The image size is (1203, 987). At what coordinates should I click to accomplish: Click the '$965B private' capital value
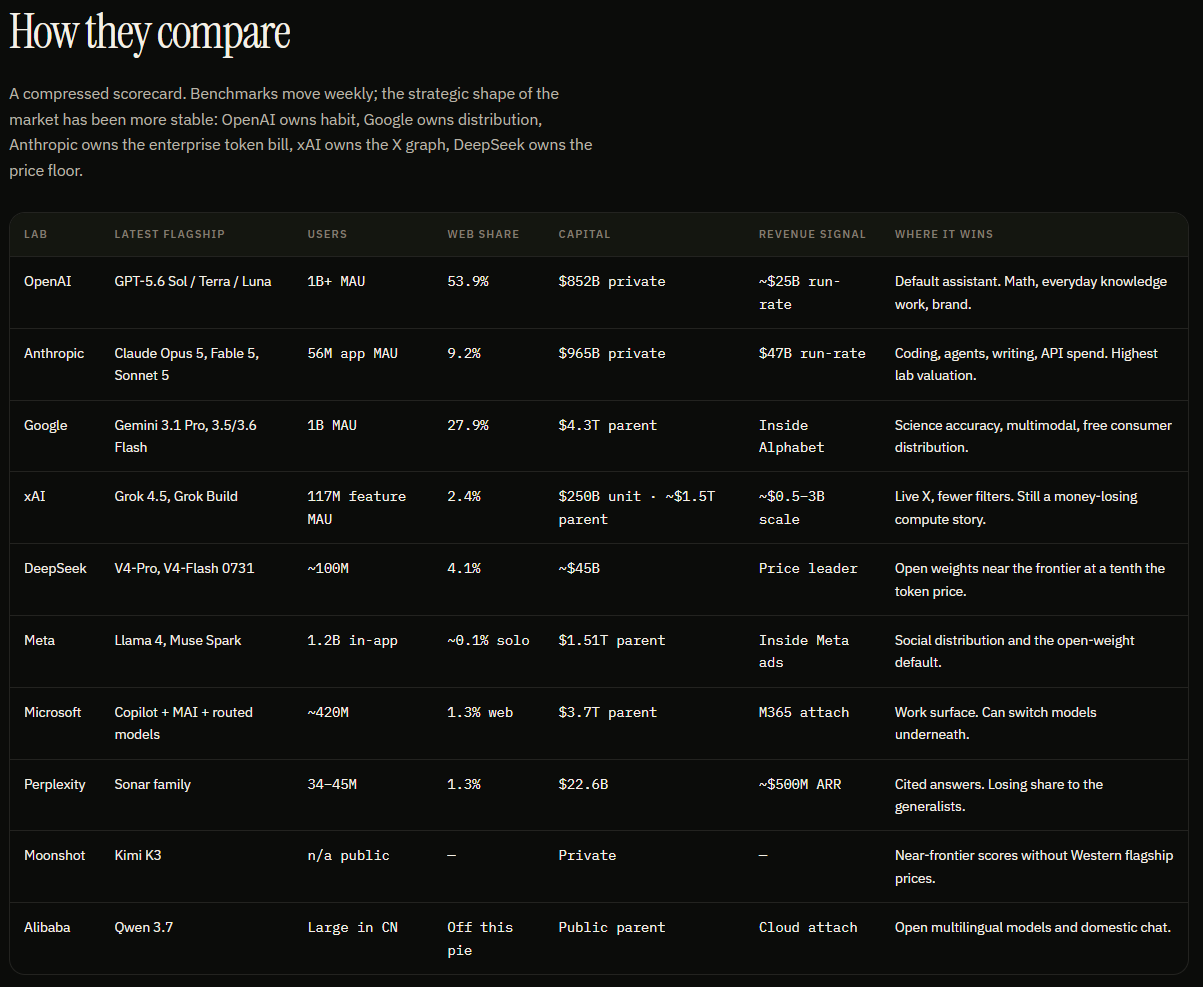coord(612,353)
